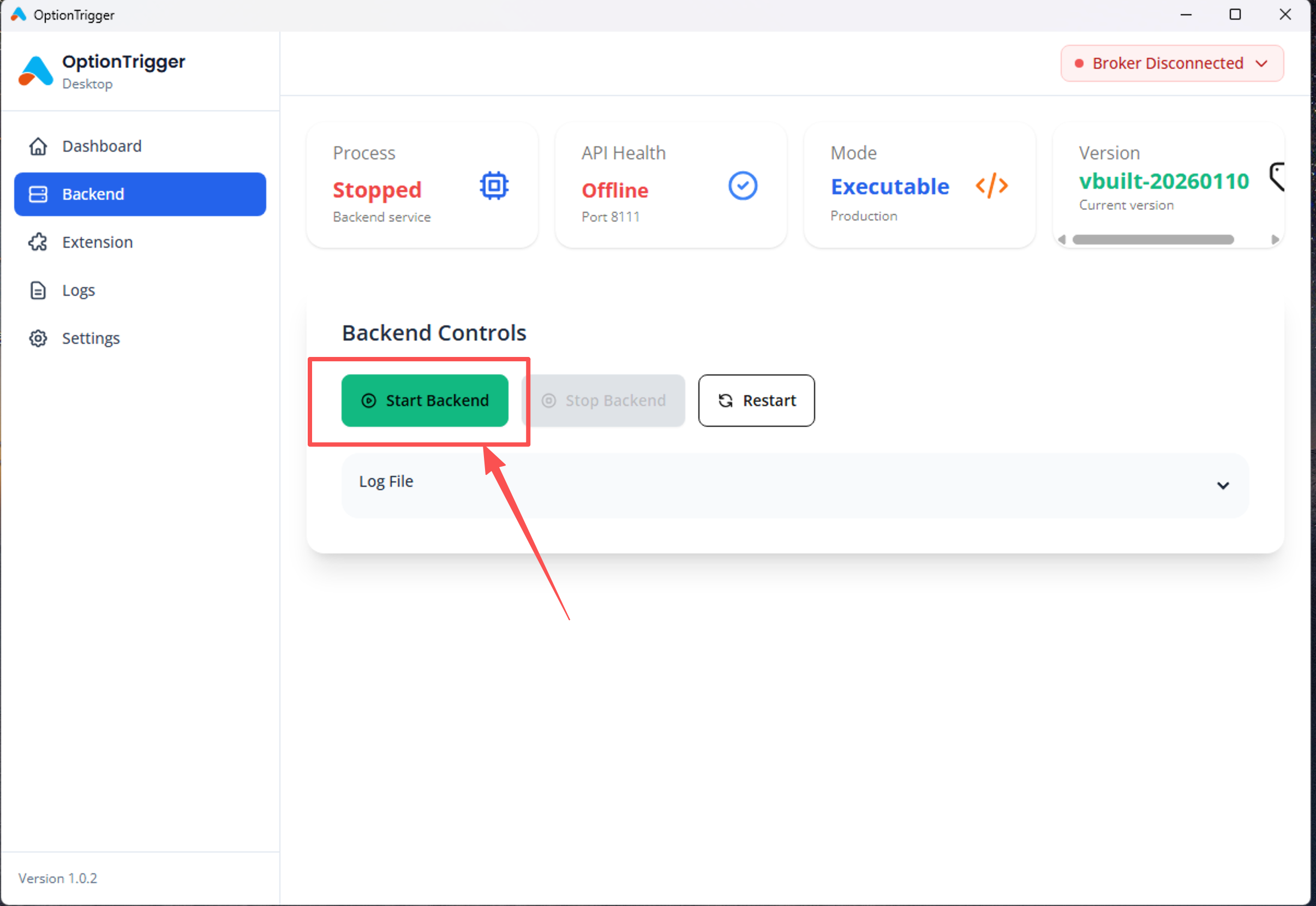Click the OptionTrigger title bar app icon
The height and width of the screenshot is (906, 1316).
coord(19,14)
